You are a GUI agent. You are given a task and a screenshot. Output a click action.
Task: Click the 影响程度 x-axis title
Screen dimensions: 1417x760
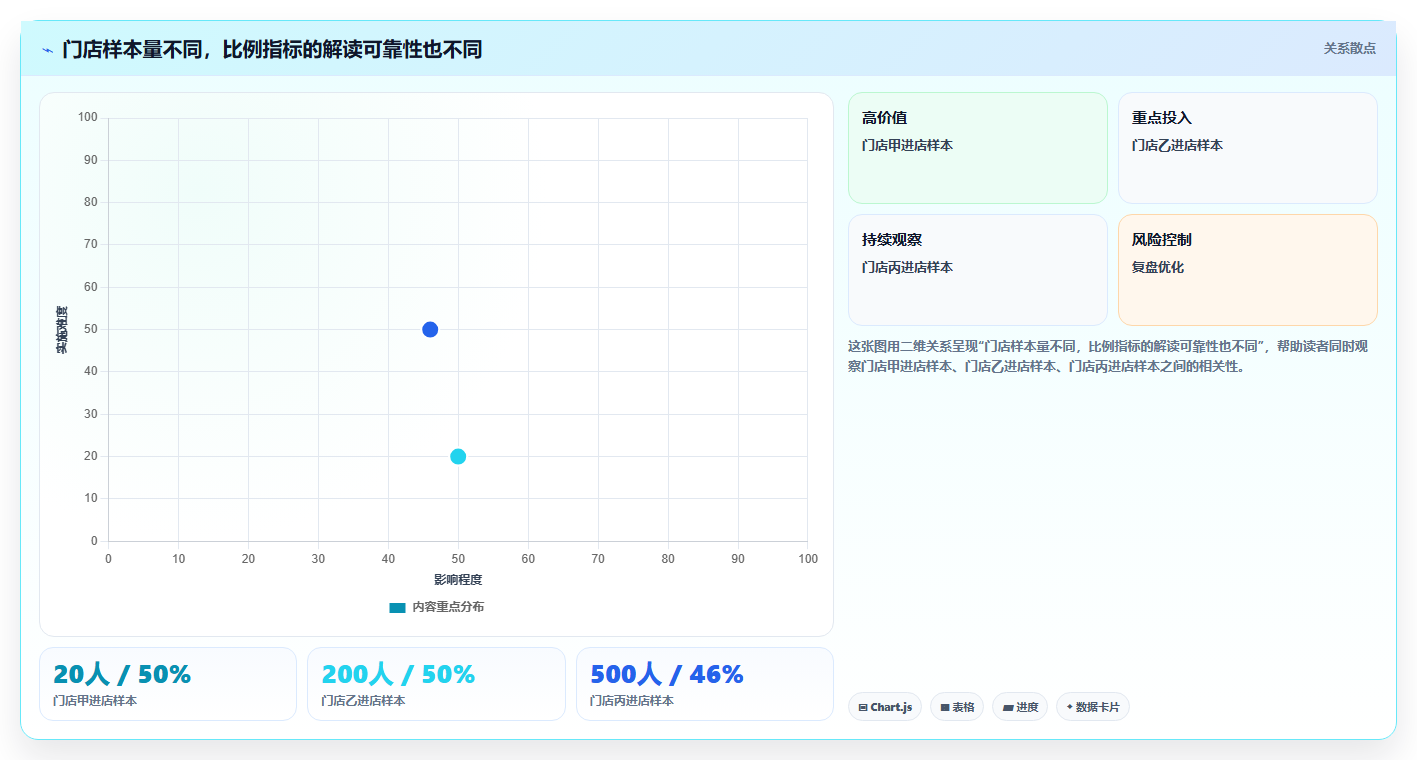point(458,580)
